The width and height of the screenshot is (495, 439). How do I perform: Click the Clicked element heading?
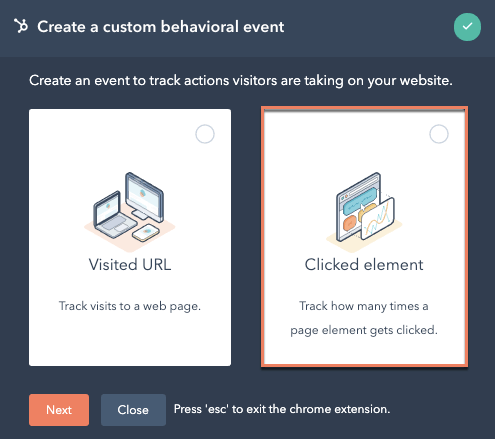click(364, 265)
